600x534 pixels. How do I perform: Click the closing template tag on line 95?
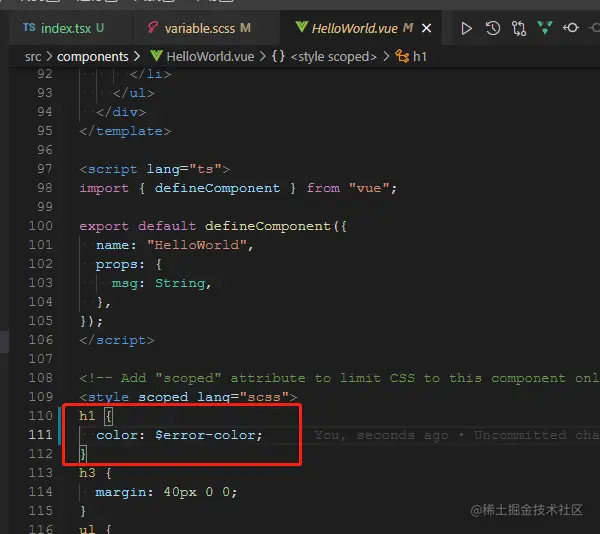pos(125,131)
